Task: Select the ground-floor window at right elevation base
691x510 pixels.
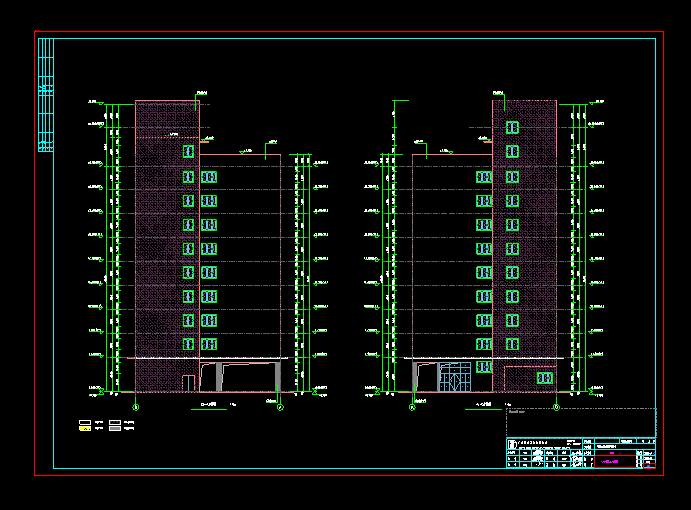Action: coord(545,377)
